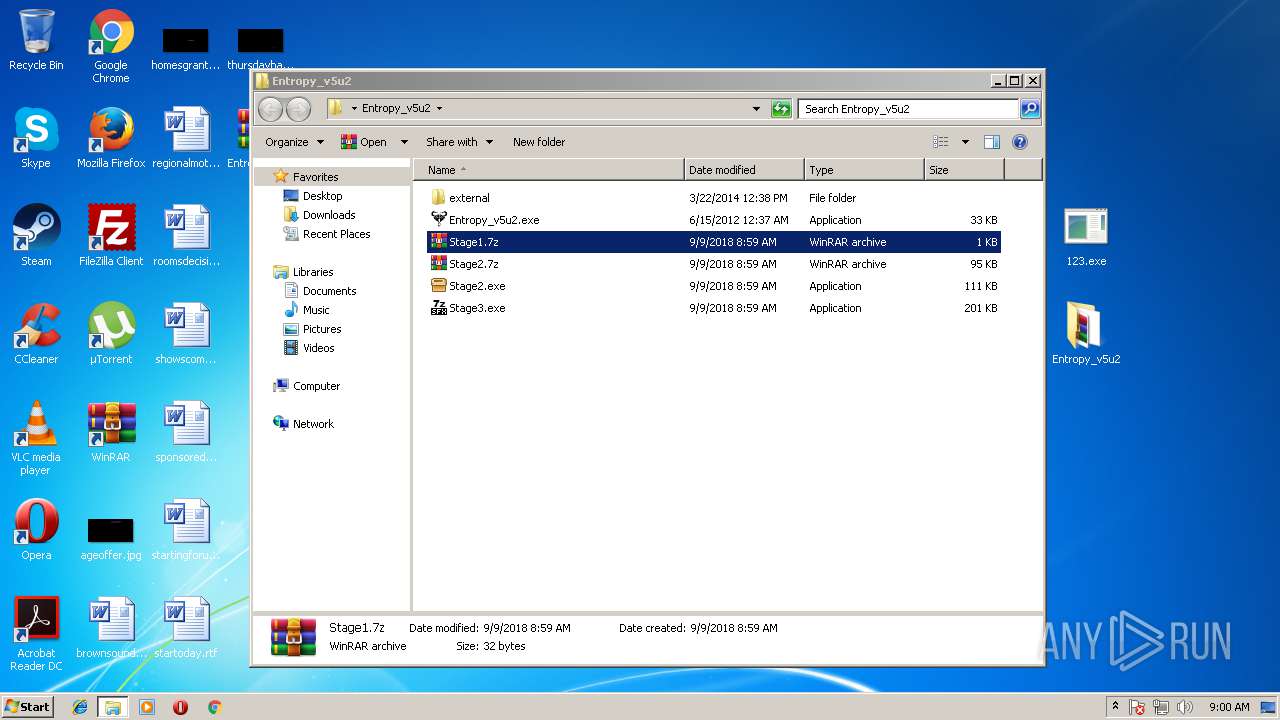Click the Windows Media Player taskbar icon
The image size is (1280, 720).
(x=147, y=707)
